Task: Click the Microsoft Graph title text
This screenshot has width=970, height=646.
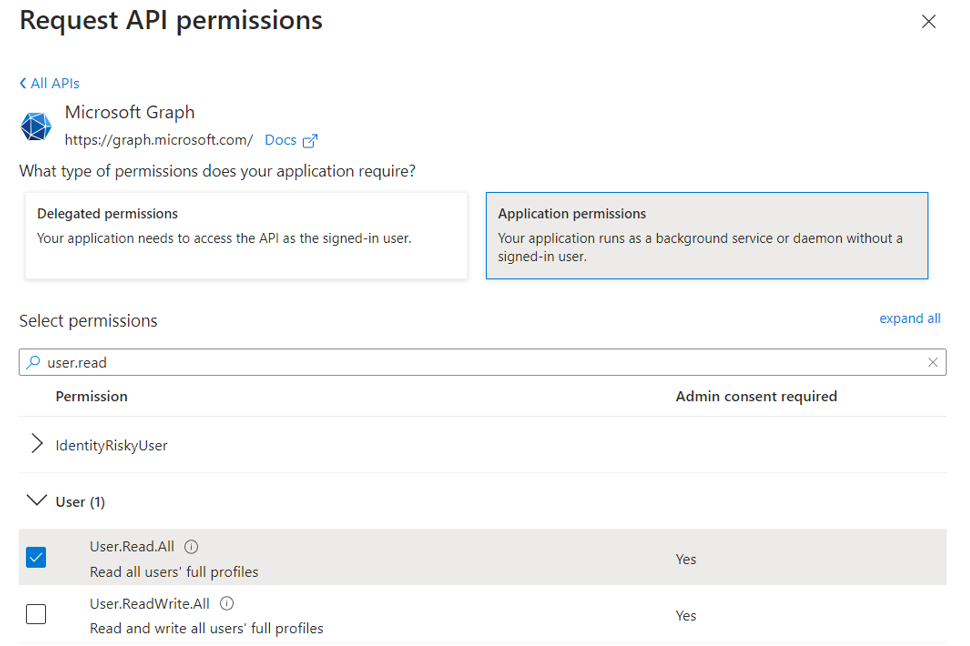Action: [130, 112]
